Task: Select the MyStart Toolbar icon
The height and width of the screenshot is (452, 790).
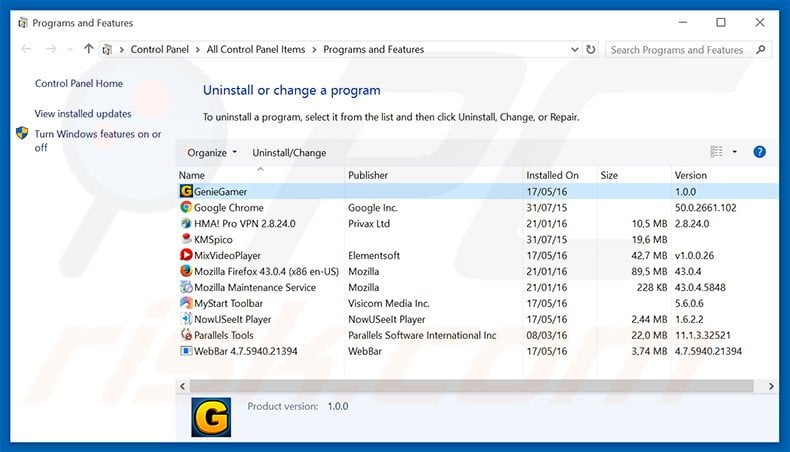Action: pyautogui.click(x=186, y=303)
